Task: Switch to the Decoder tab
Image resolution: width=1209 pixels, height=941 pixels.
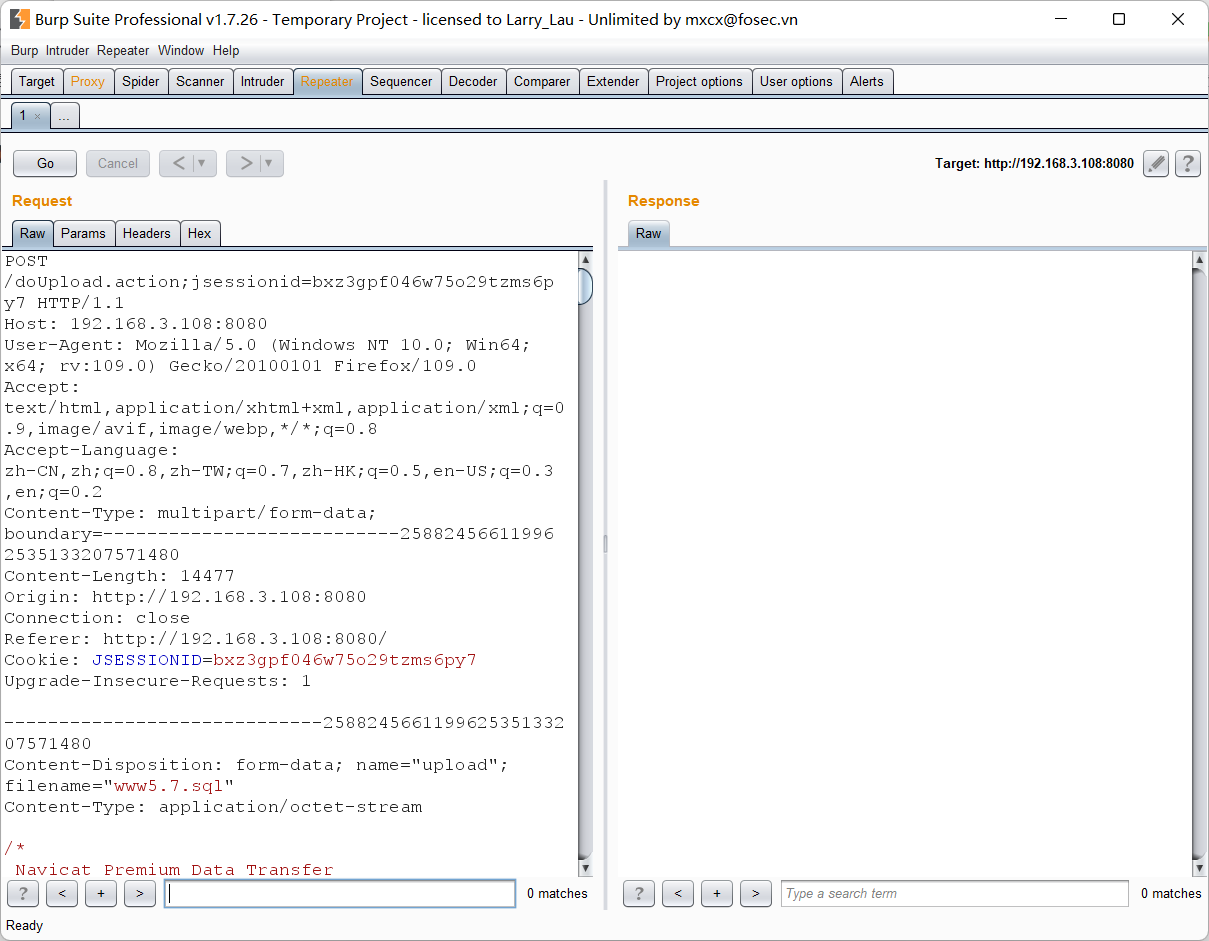Action: coord(473,81)
